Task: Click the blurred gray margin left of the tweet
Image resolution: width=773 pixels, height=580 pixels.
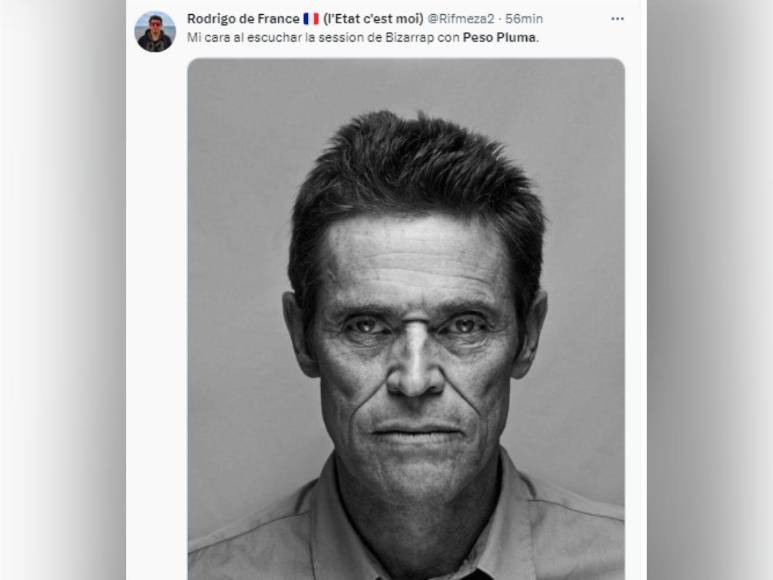Action: (62, 300)
